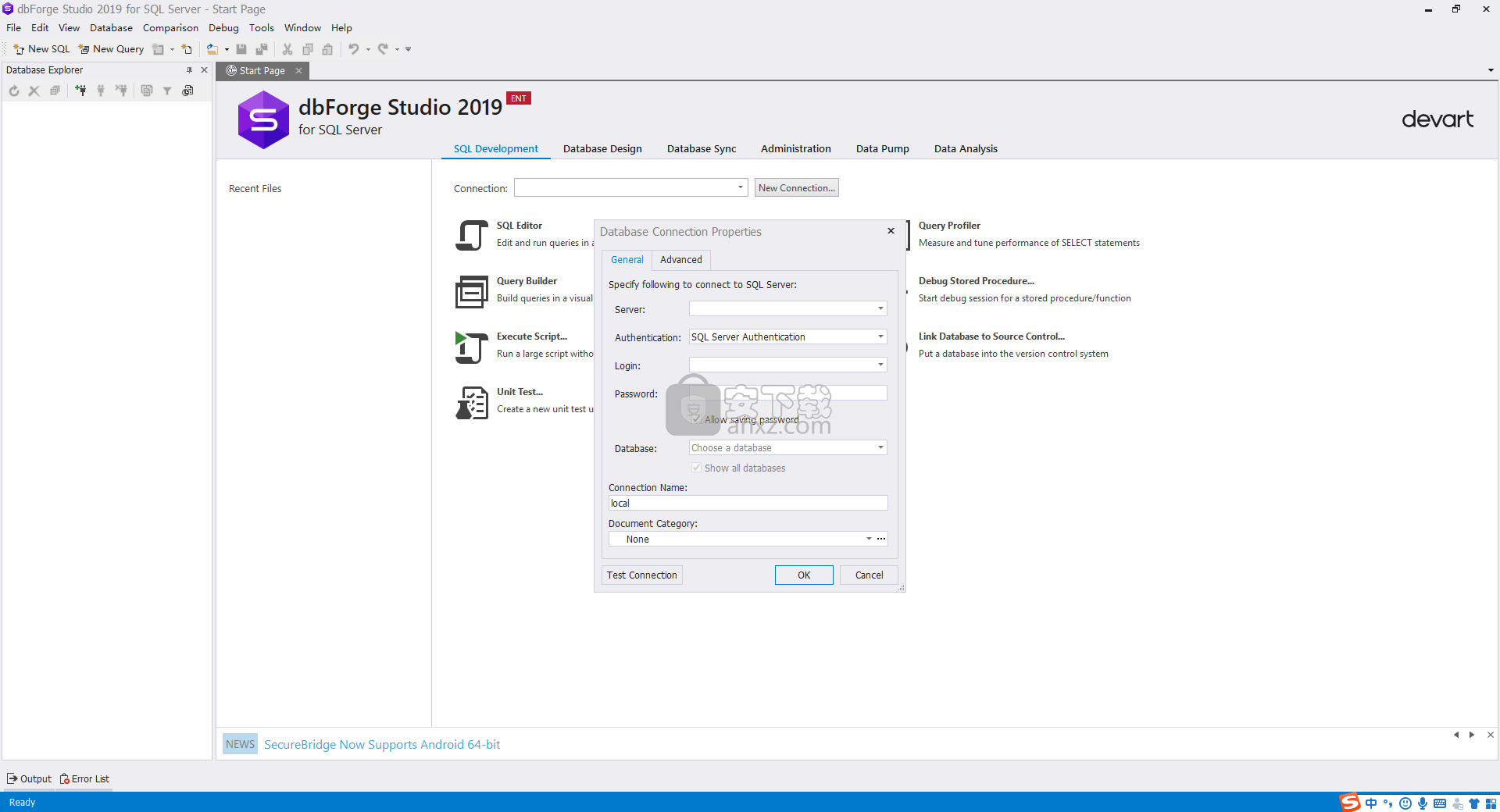Click the Save icon in the toolbar

[241, 49]
